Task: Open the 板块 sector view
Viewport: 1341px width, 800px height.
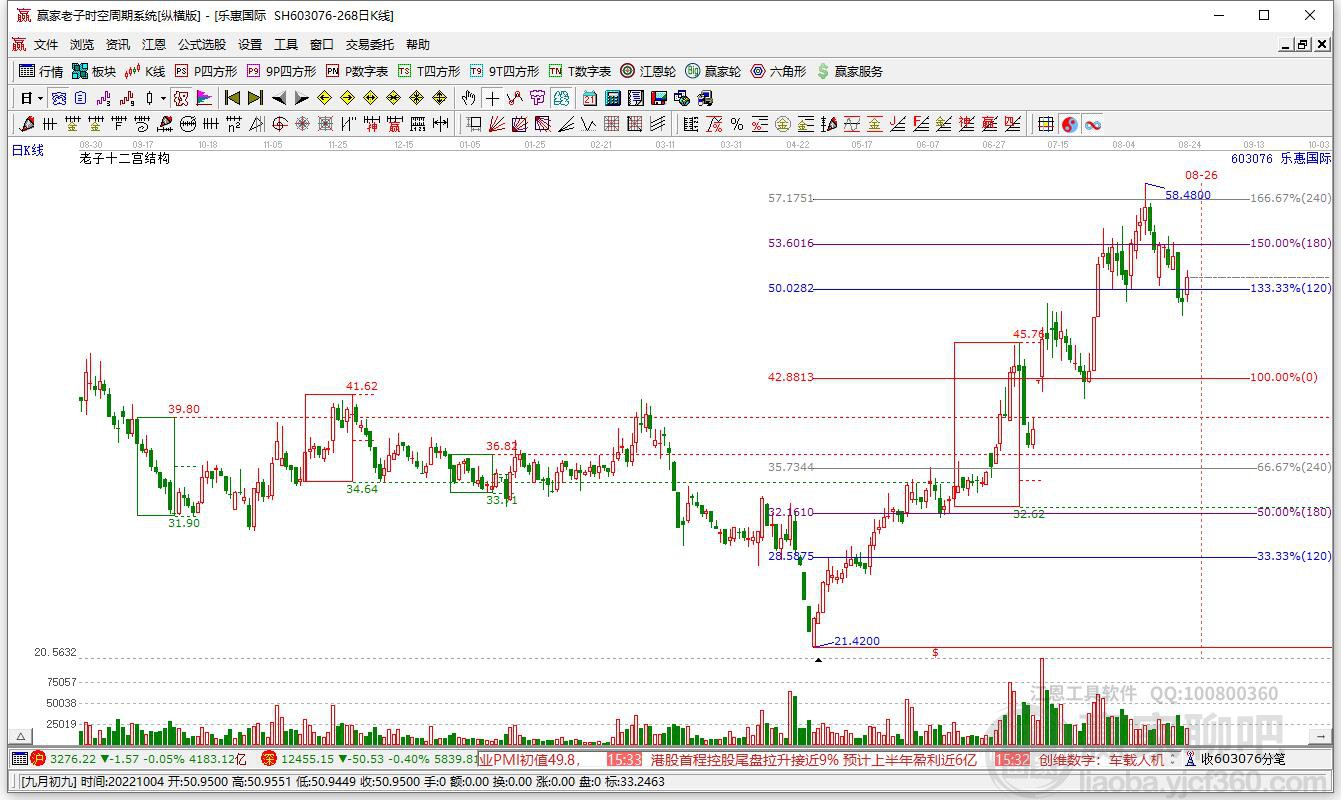Action: tap(94, 71)
